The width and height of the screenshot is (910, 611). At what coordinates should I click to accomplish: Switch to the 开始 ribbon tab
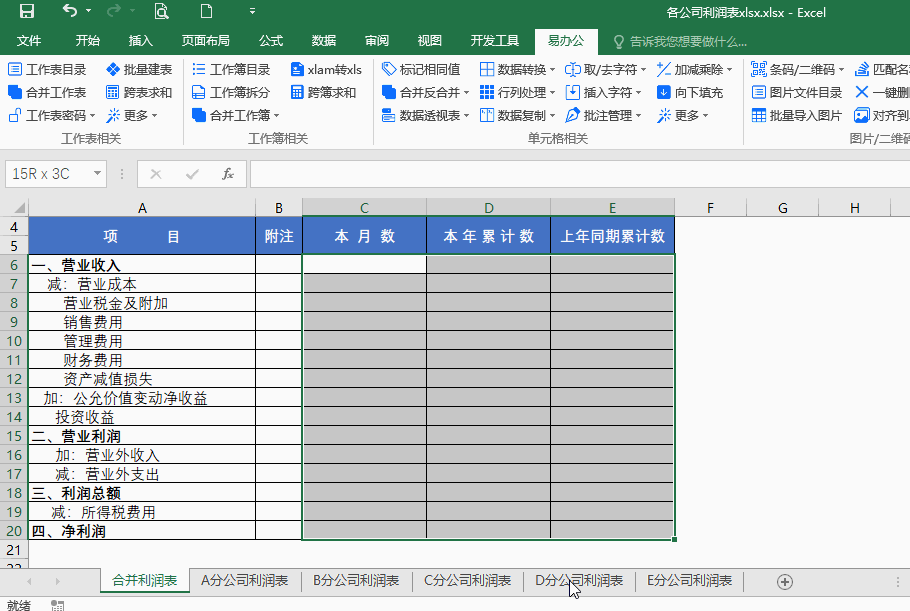88,41
